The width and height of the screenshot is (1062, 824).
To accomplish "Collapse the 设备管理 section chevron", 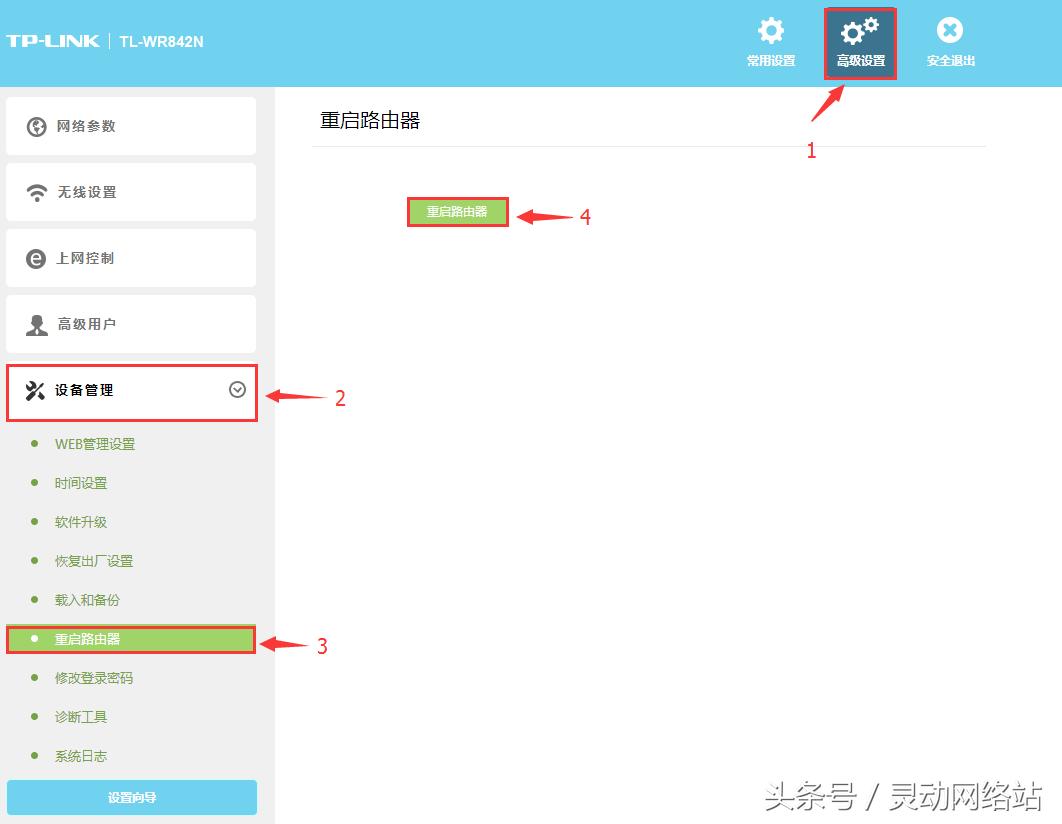I will (x=236, y=391).
